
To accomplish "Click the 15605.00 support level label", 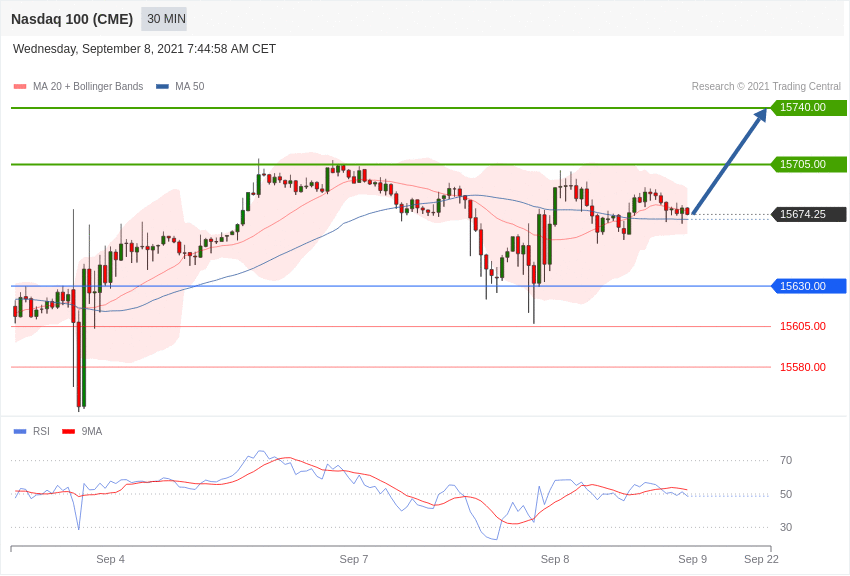I will coord(803,326).
